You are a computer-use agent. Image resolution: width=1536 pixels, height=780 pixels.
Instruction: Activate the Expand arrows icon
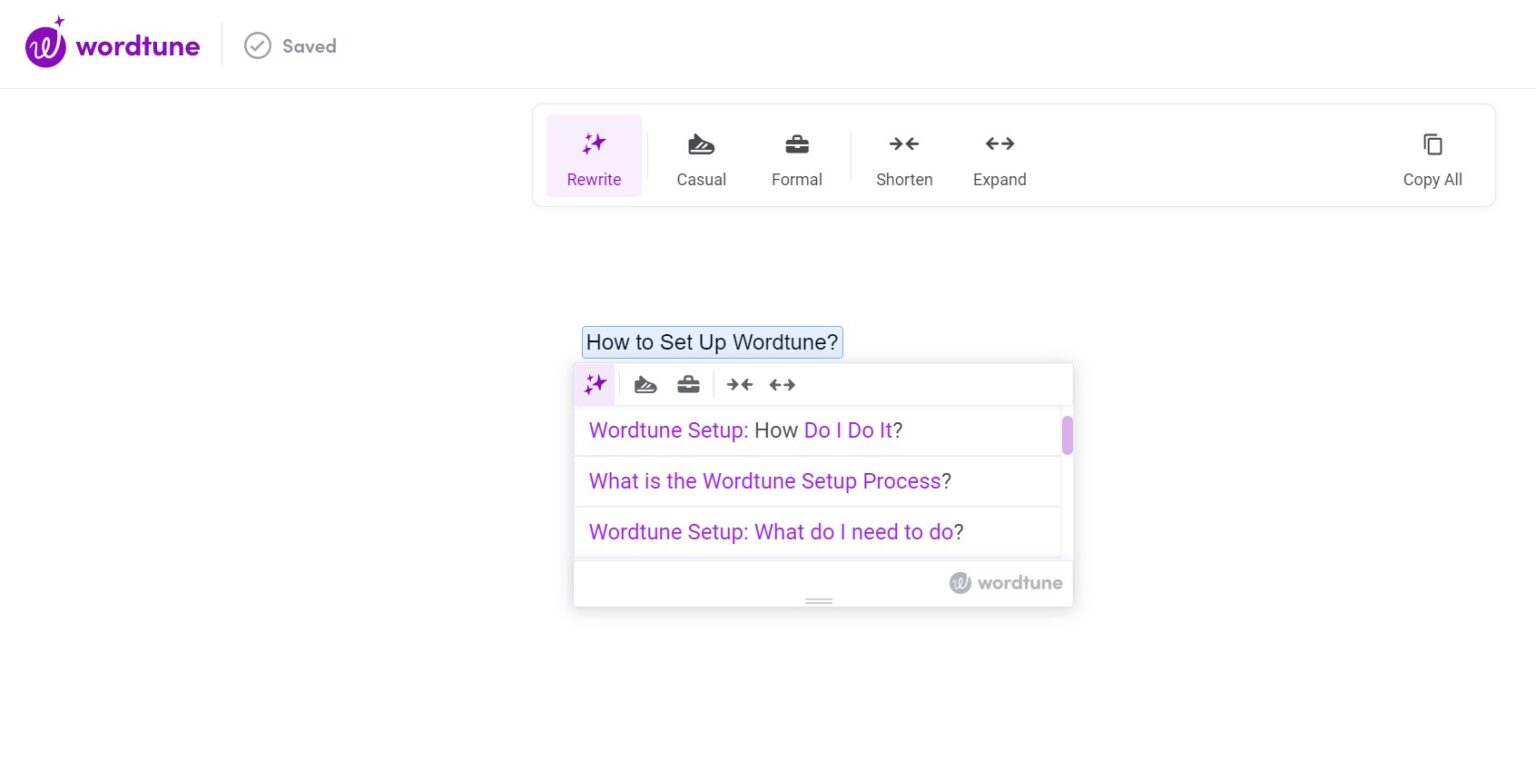coord(999,143)
